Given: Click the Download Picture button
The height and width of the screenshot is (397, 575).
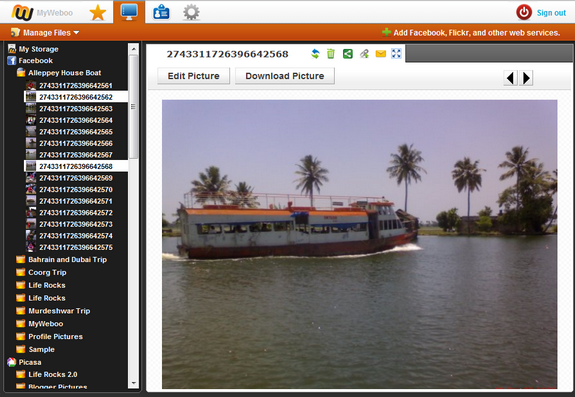Looking at the screenshot, I should coord(285,76).
